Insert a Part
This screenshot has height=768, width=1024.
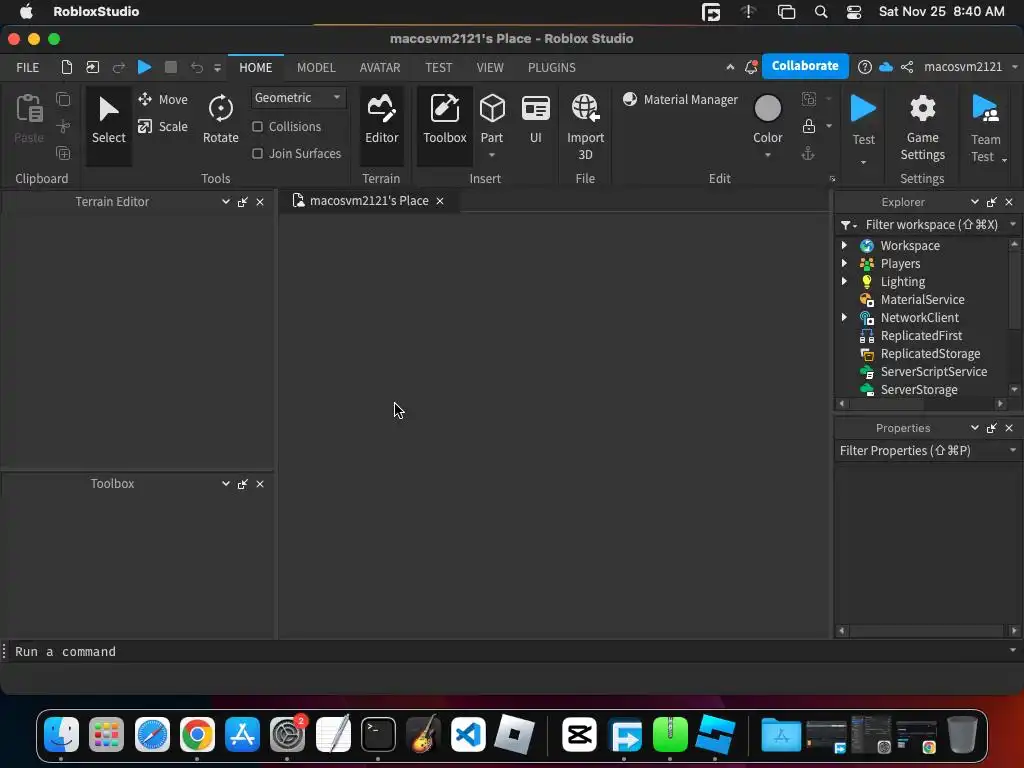tap(492, 118)
